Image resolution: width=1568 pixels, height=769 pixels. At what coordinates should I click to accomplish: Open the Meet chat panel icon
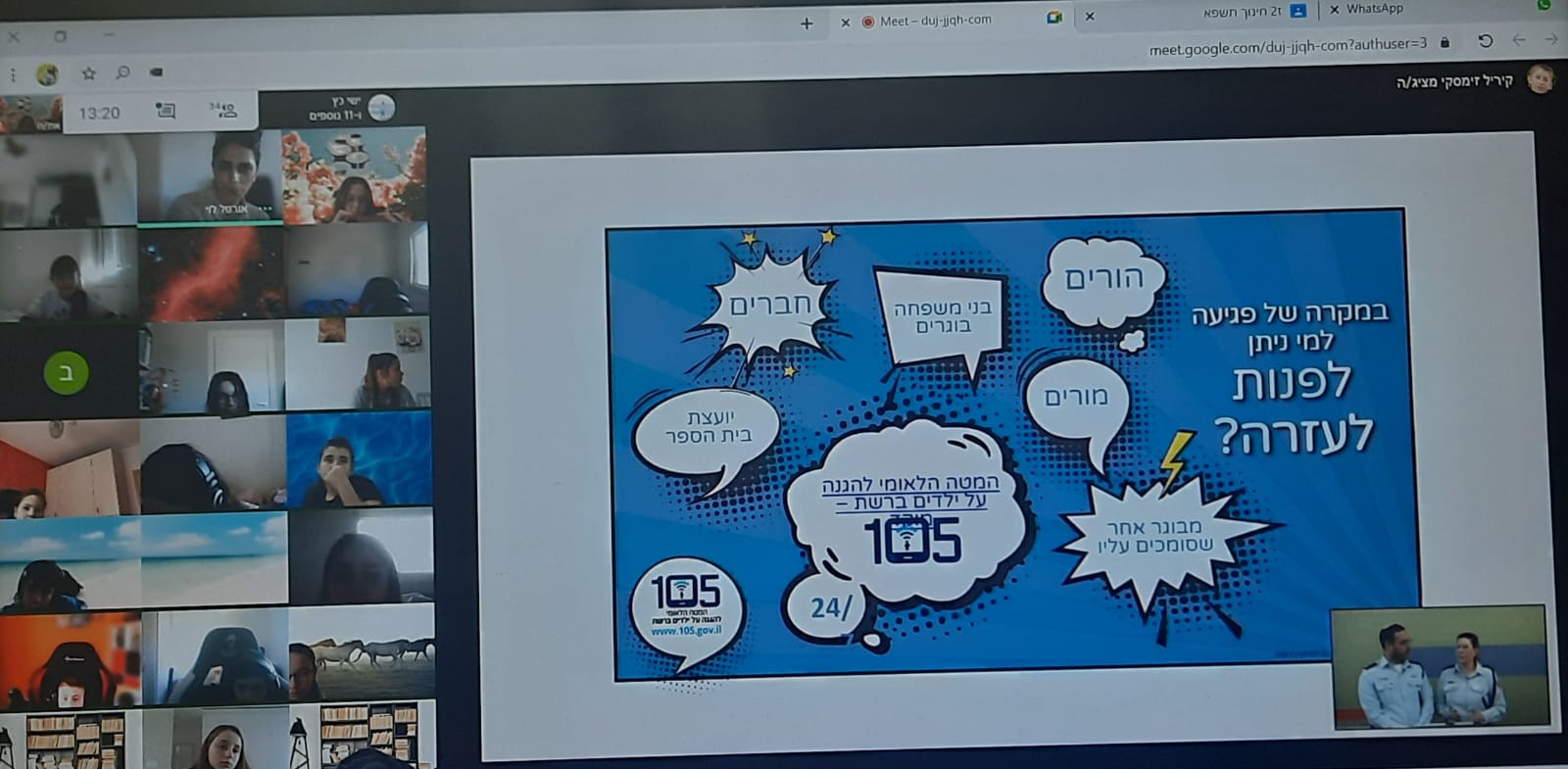(166, 111)
